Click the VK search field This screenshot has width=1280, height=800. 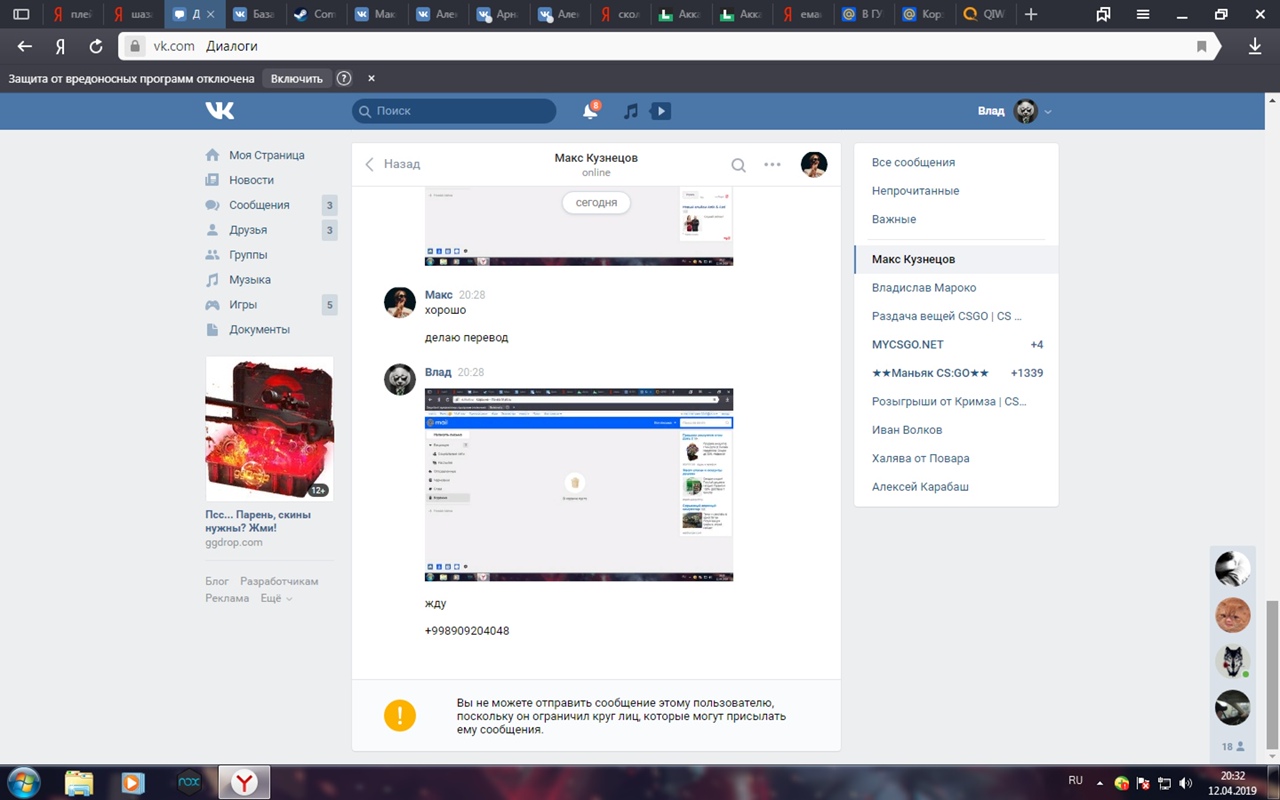[455, 111]
